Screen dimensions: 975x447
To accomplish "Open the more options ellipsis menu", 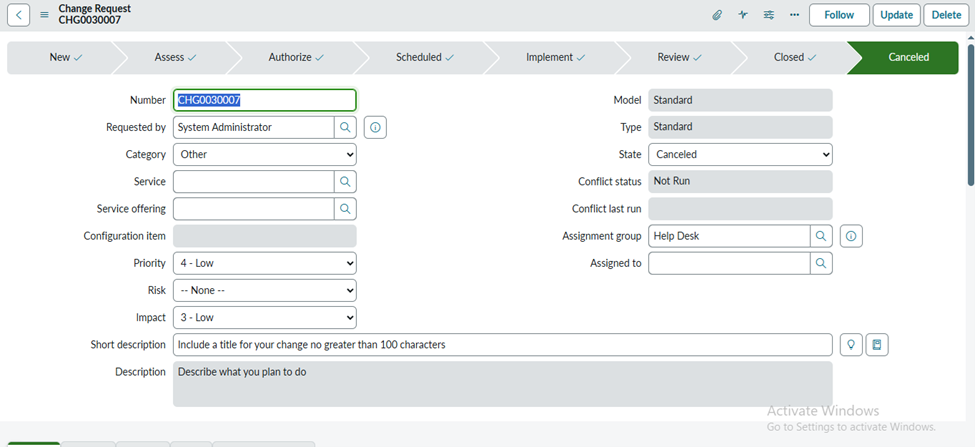I will (794, 15).
